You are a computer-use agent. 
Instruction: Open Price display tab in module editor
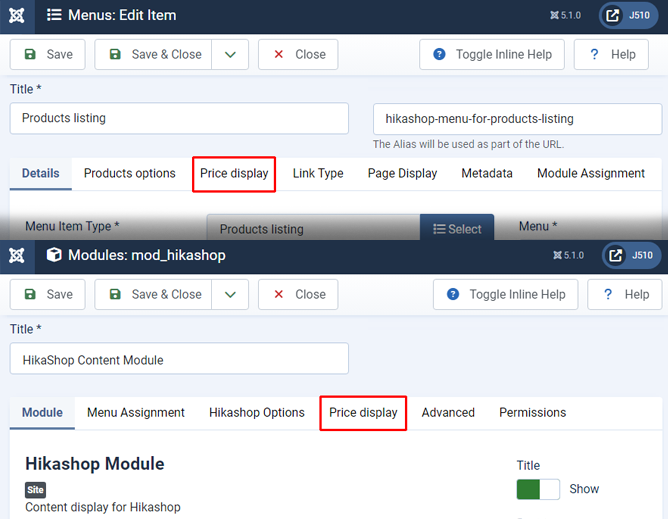(x=363, y=412)
